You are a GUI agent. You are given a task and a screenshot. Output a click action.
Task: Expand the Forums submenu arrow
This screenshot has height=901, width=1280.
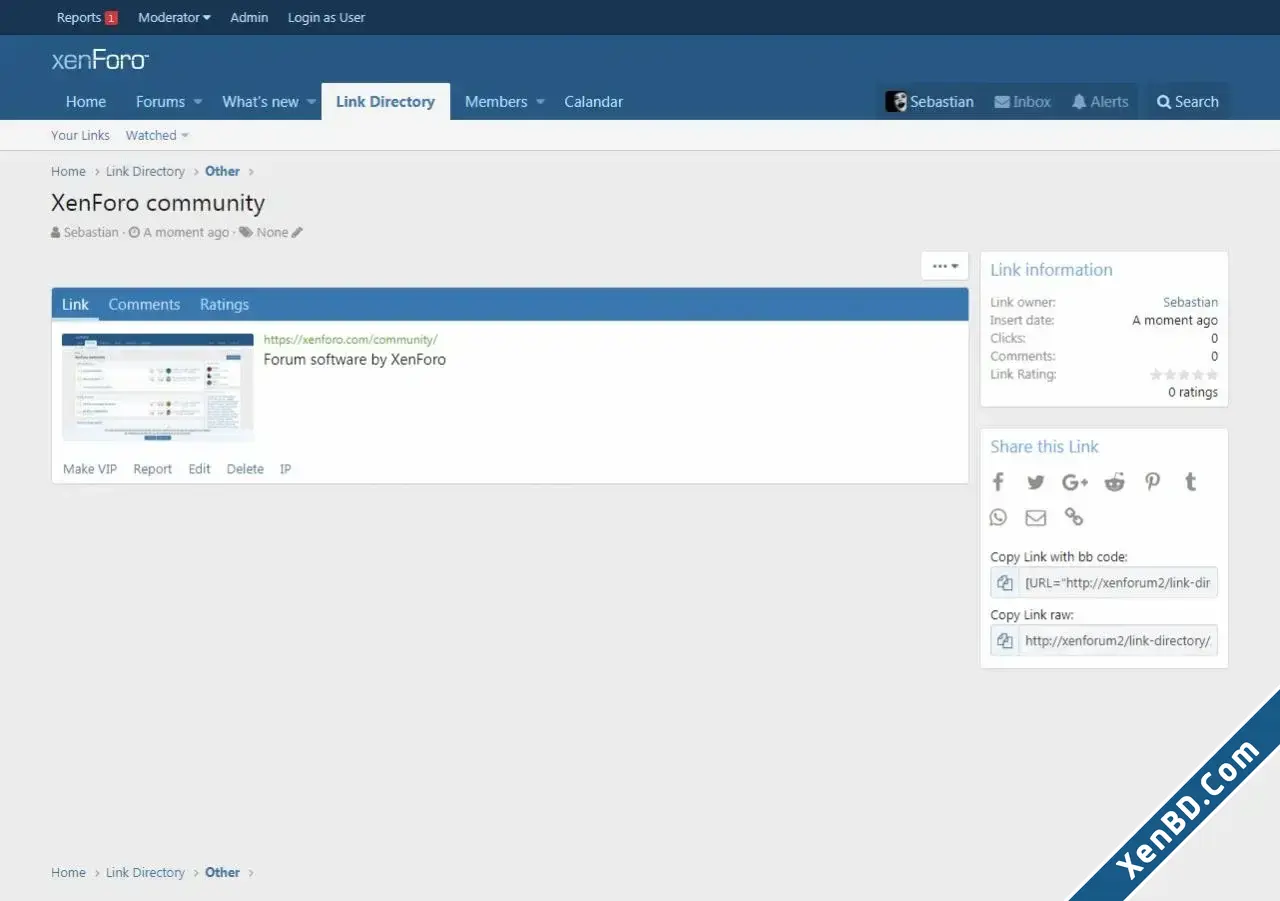tap(198, 102)
